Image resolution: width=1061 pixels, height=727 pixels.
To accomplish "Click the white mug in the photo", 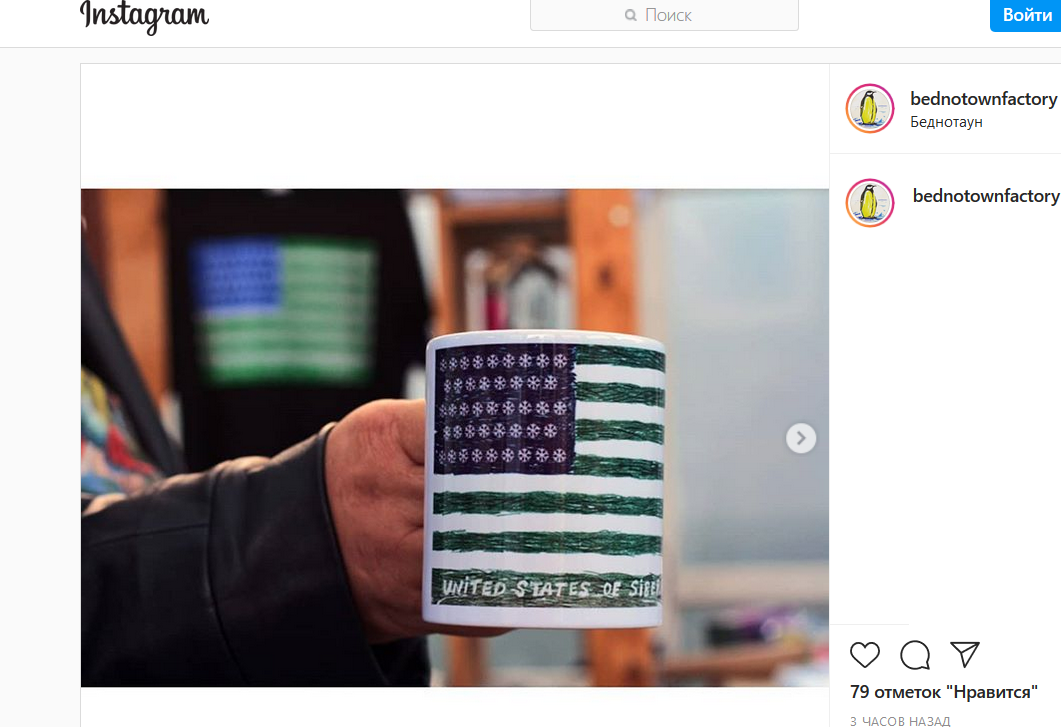I will click(x=543, y=479).
